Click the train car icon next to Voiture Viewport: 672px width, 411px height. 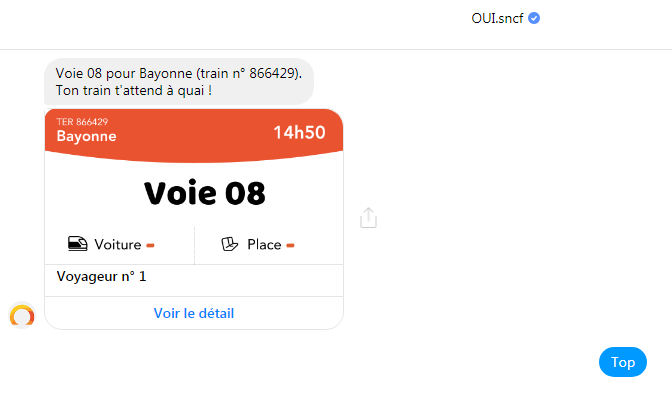pos(78,244)
